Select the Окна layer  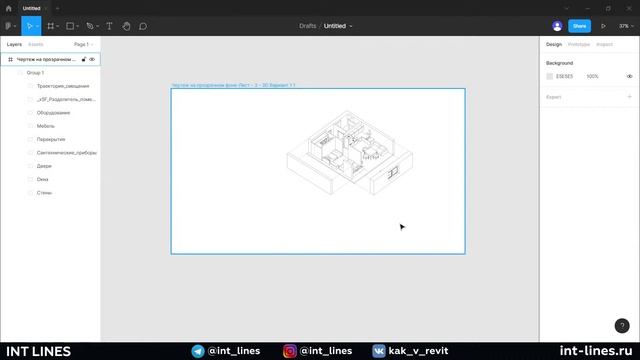(x=42, y=179)
